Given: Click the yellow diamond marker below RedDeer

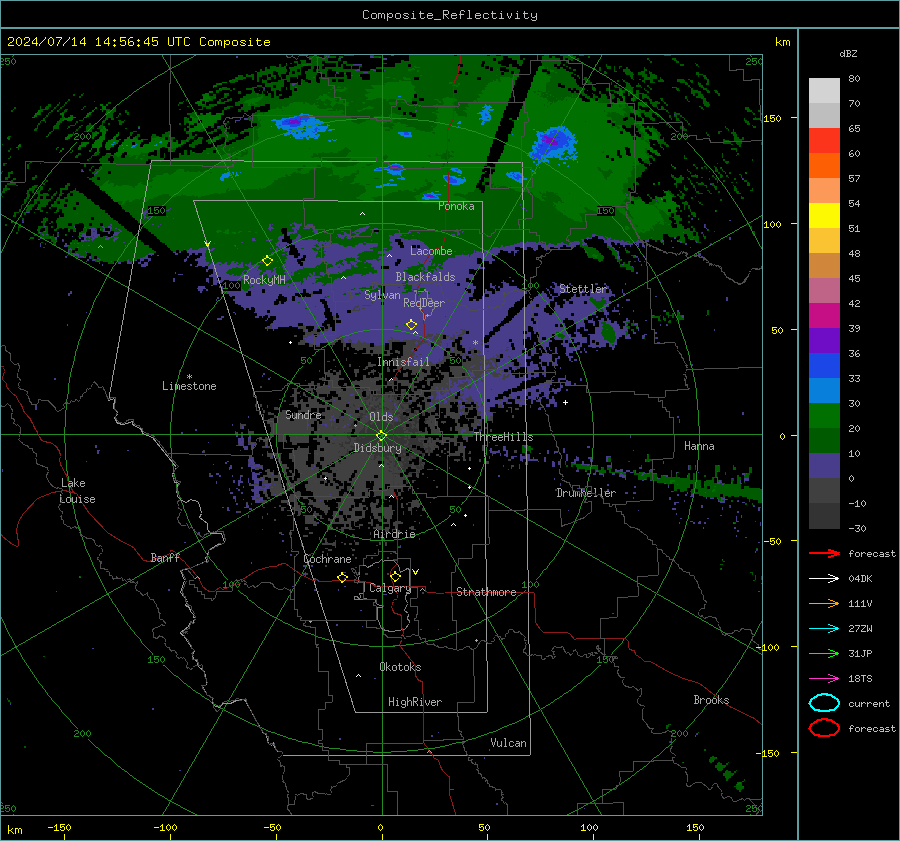Looking at the screenshot, I should [x=411, y=325].
